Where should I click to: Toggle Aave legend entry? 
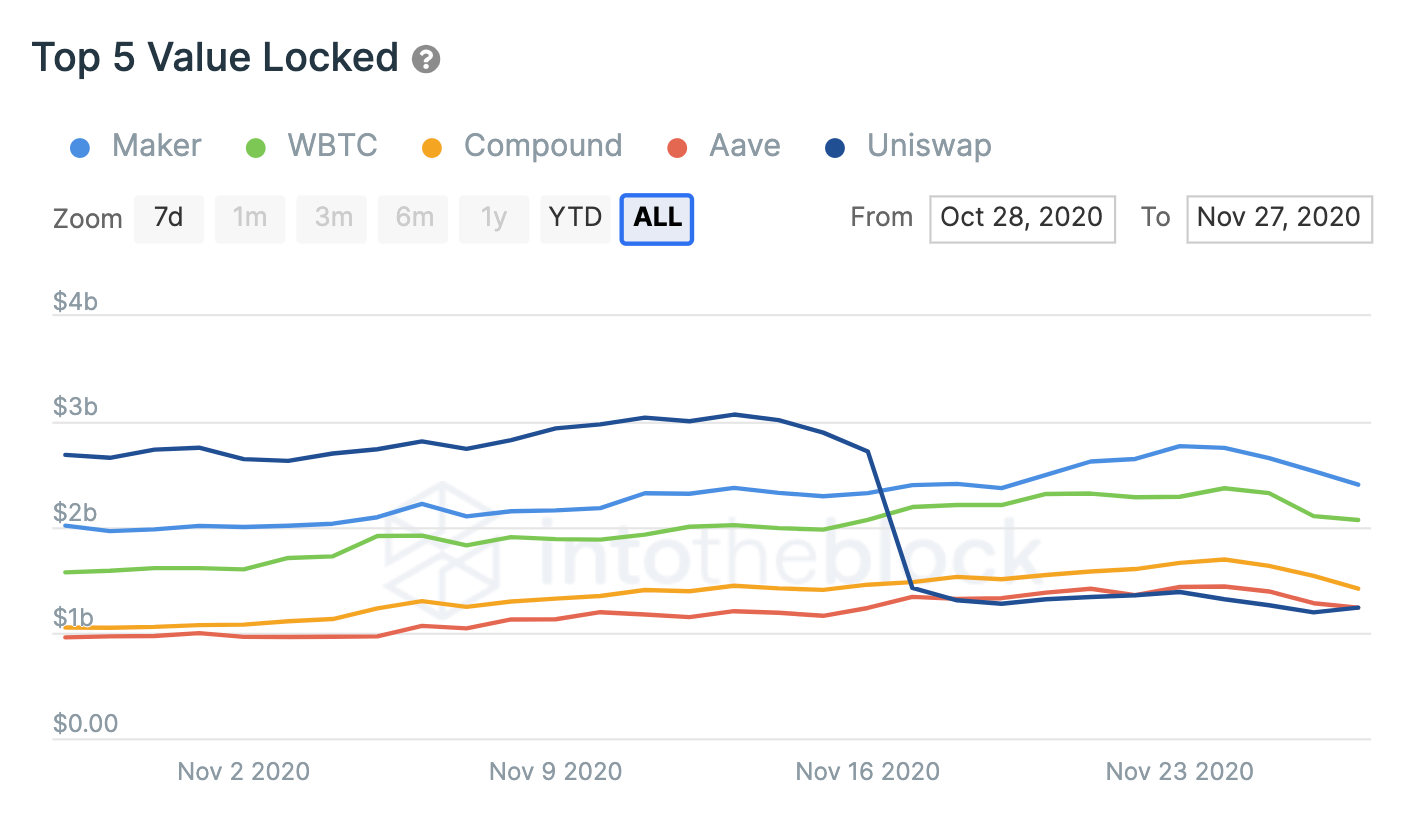[x=744, y=146]
